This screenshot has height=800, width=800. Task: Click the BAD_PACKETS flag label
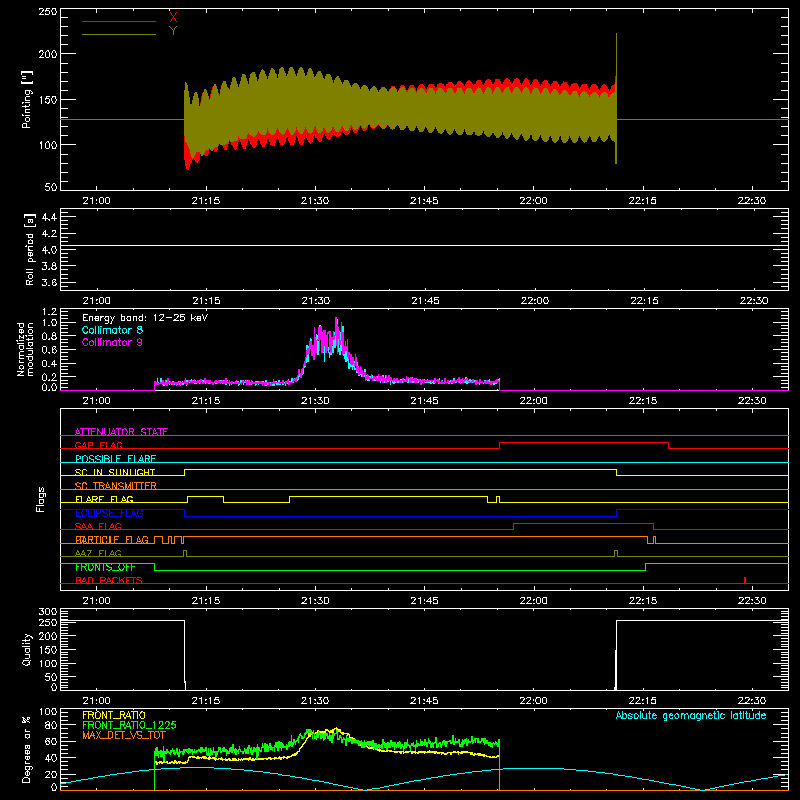109,580
